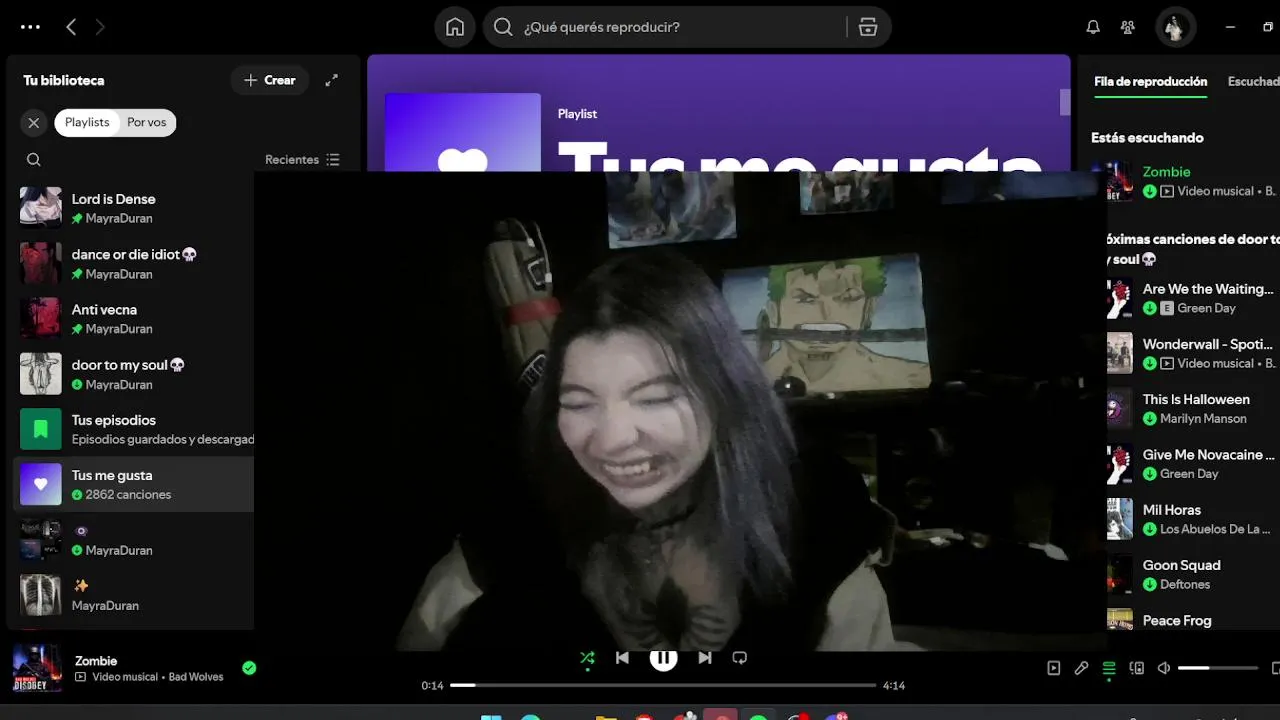Clear the library filter with X

click(x=34, y=123)
